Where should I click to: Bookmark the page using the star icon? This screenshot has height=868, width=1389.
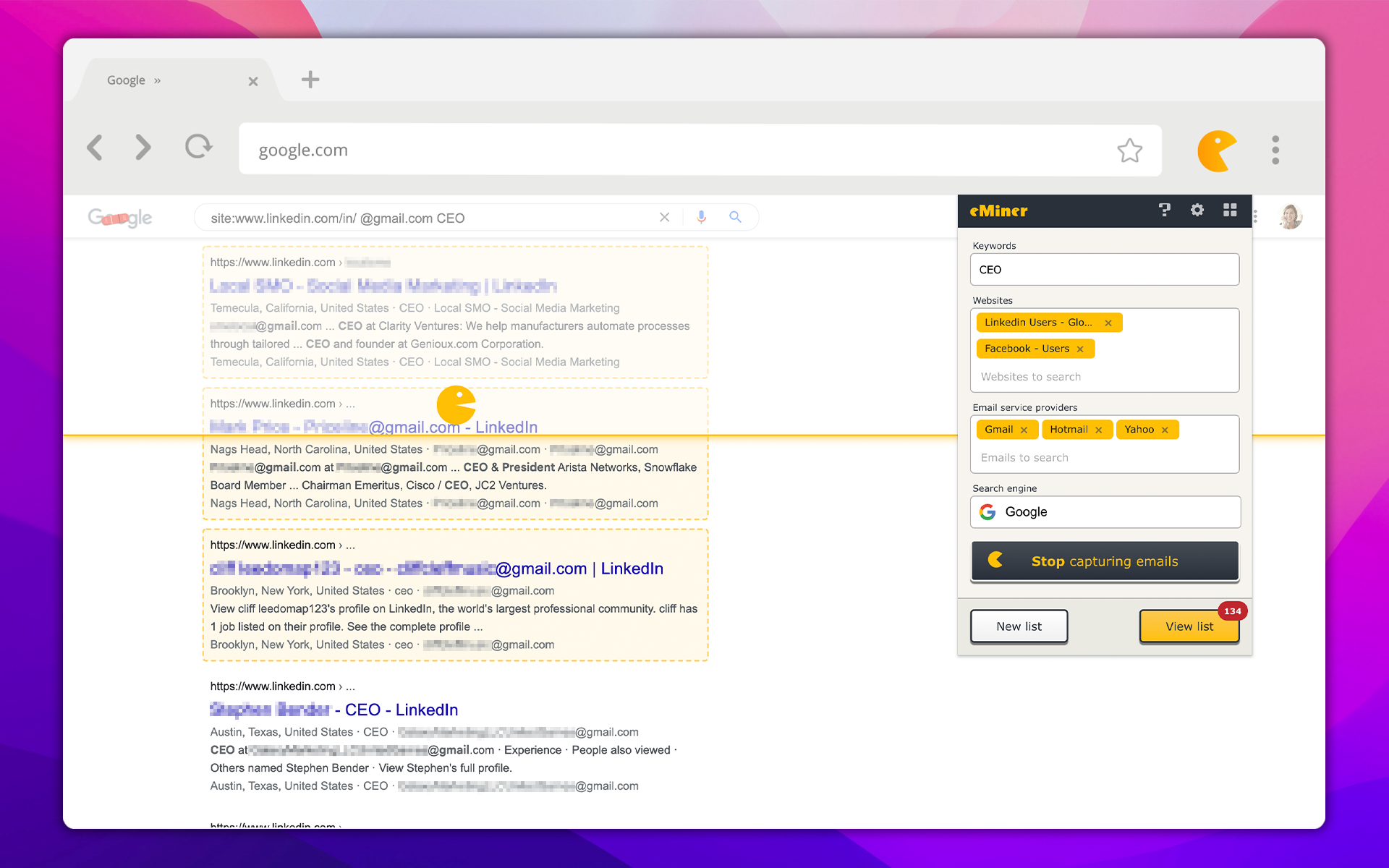tap(1130, 150)
